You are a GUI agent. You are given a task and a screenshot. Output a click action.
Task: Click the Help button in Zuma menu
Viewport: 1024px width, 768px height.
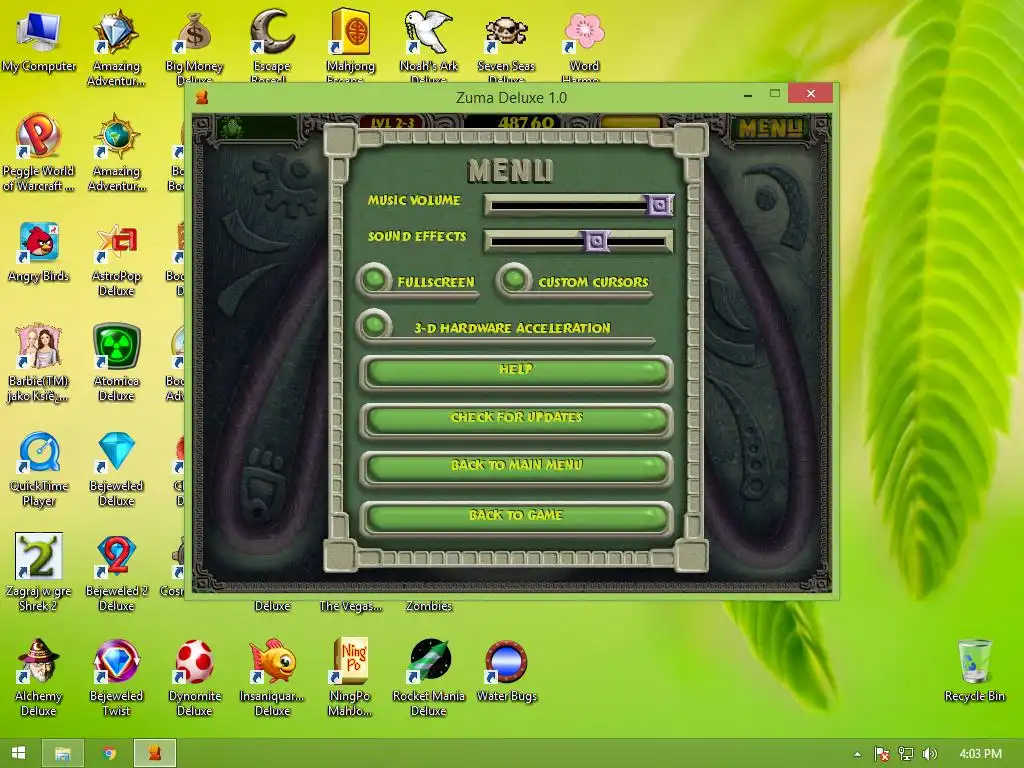tap(516, 372)
